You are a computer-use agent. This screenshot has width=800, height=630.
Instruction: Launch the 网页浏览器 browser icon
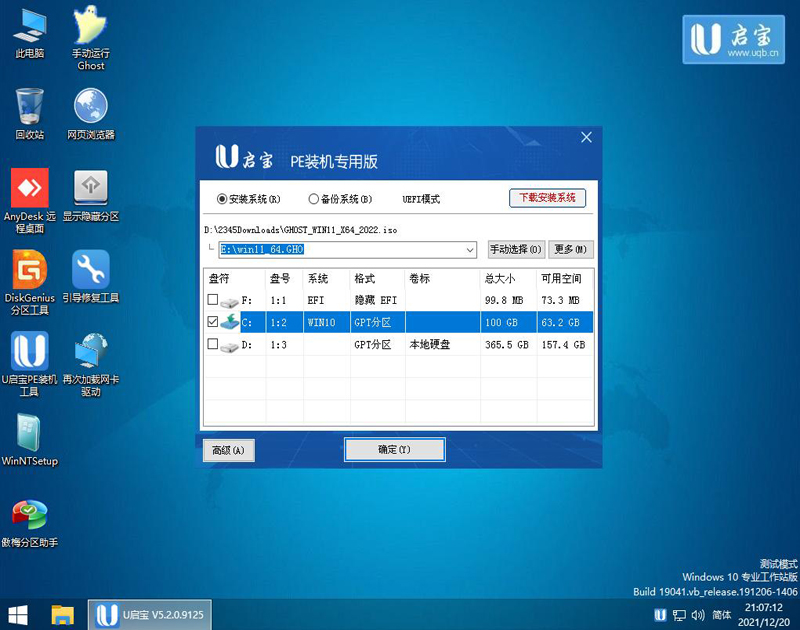pos(91,114)
